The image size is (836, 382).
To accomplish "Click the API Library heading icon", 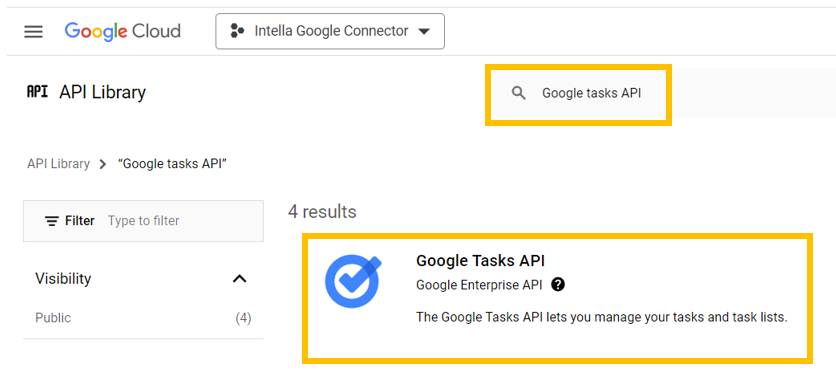I will pyautogui.click(x=37, y=92).
